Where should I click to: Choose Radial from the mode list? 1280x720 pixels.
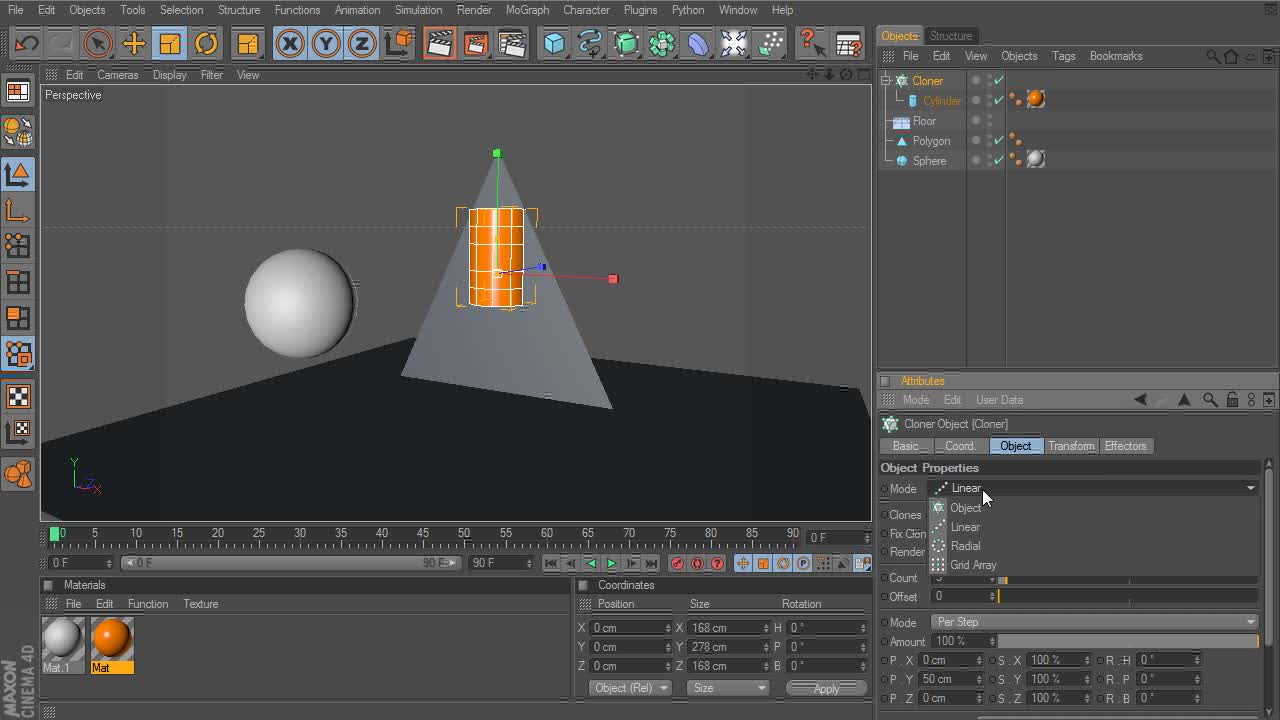(965, 546)
